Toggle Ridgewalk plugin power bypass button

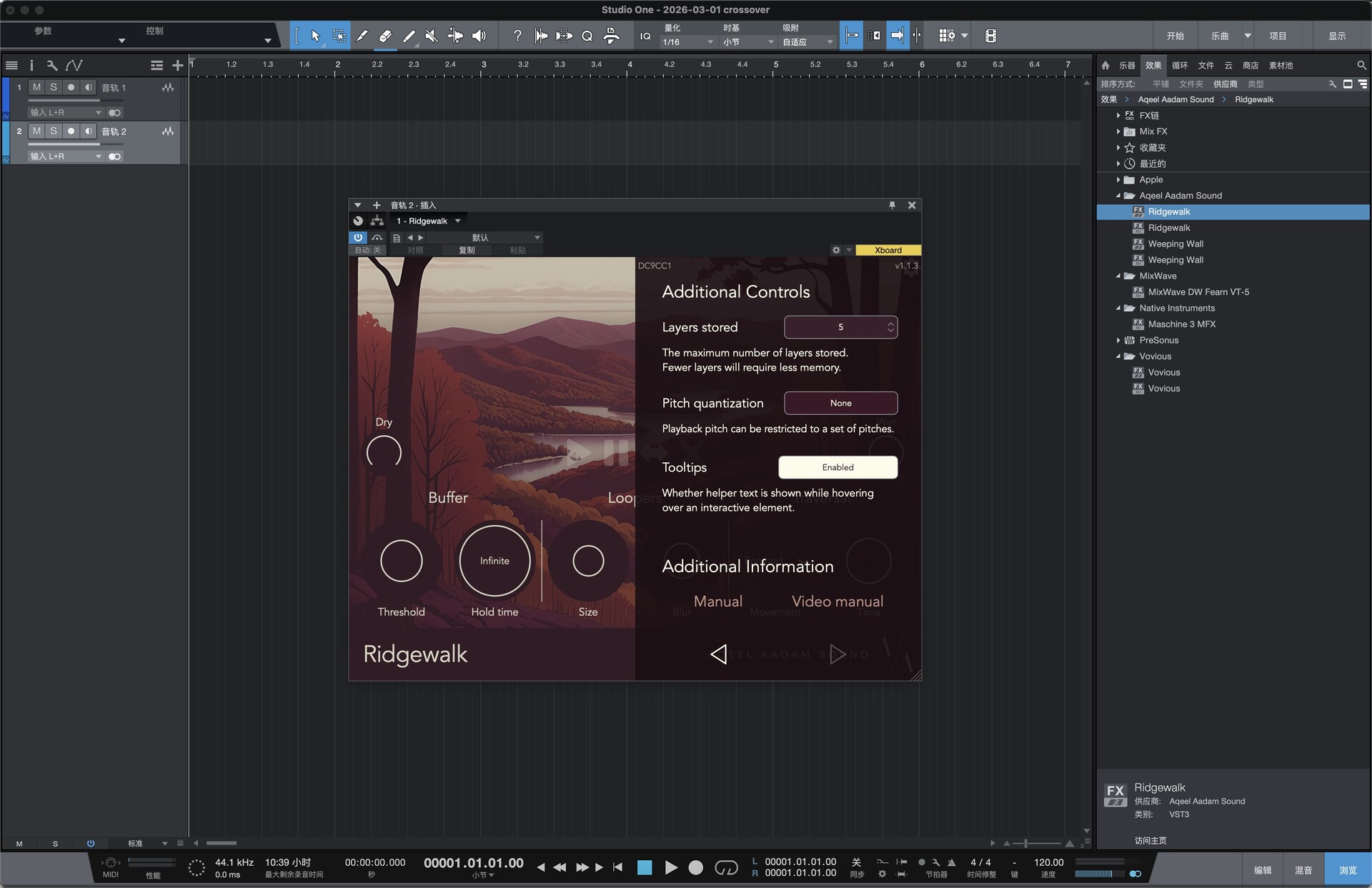pos(358,237)
